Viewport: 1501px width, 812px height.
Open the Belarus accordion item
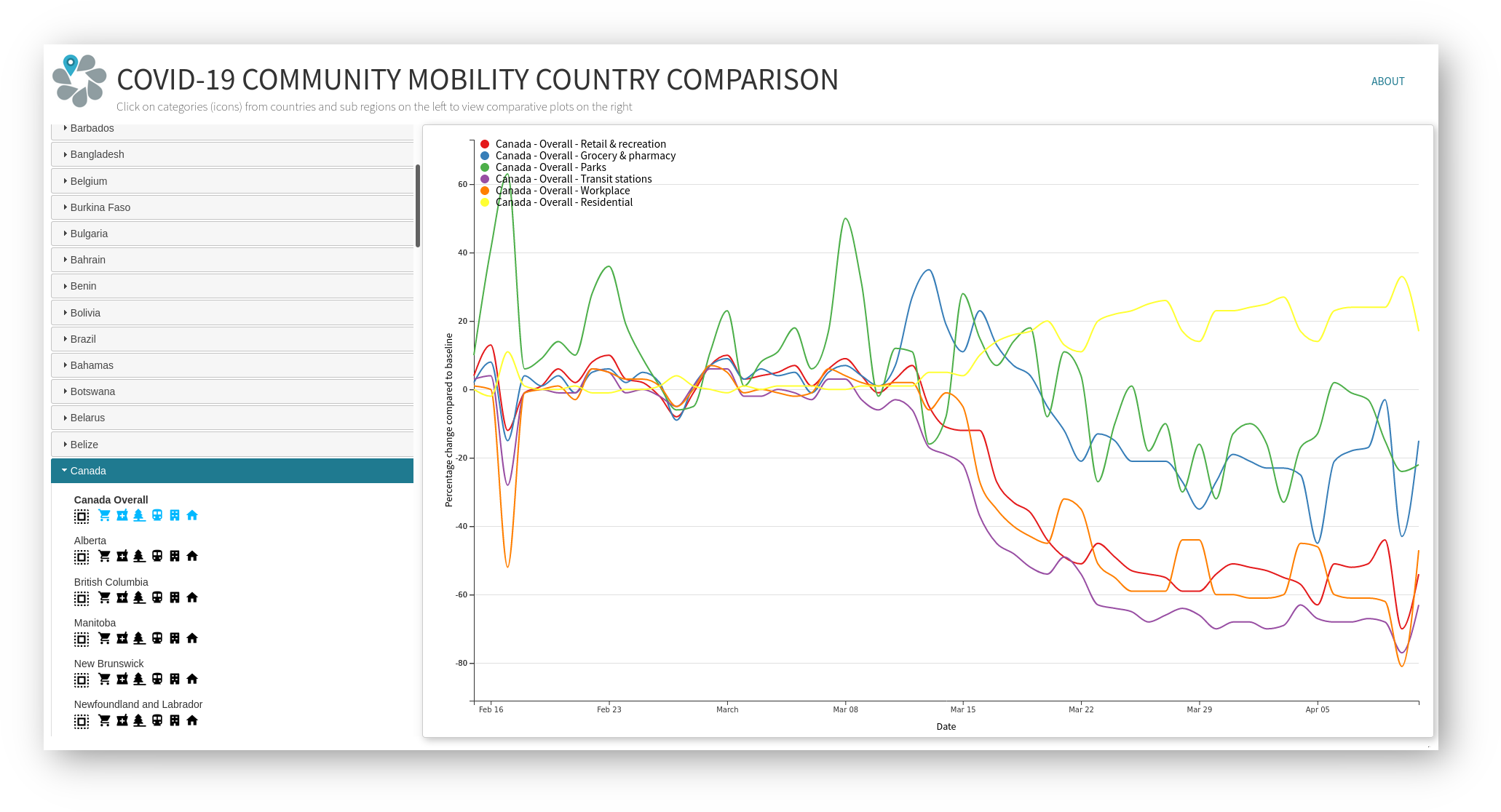[232, 418]
